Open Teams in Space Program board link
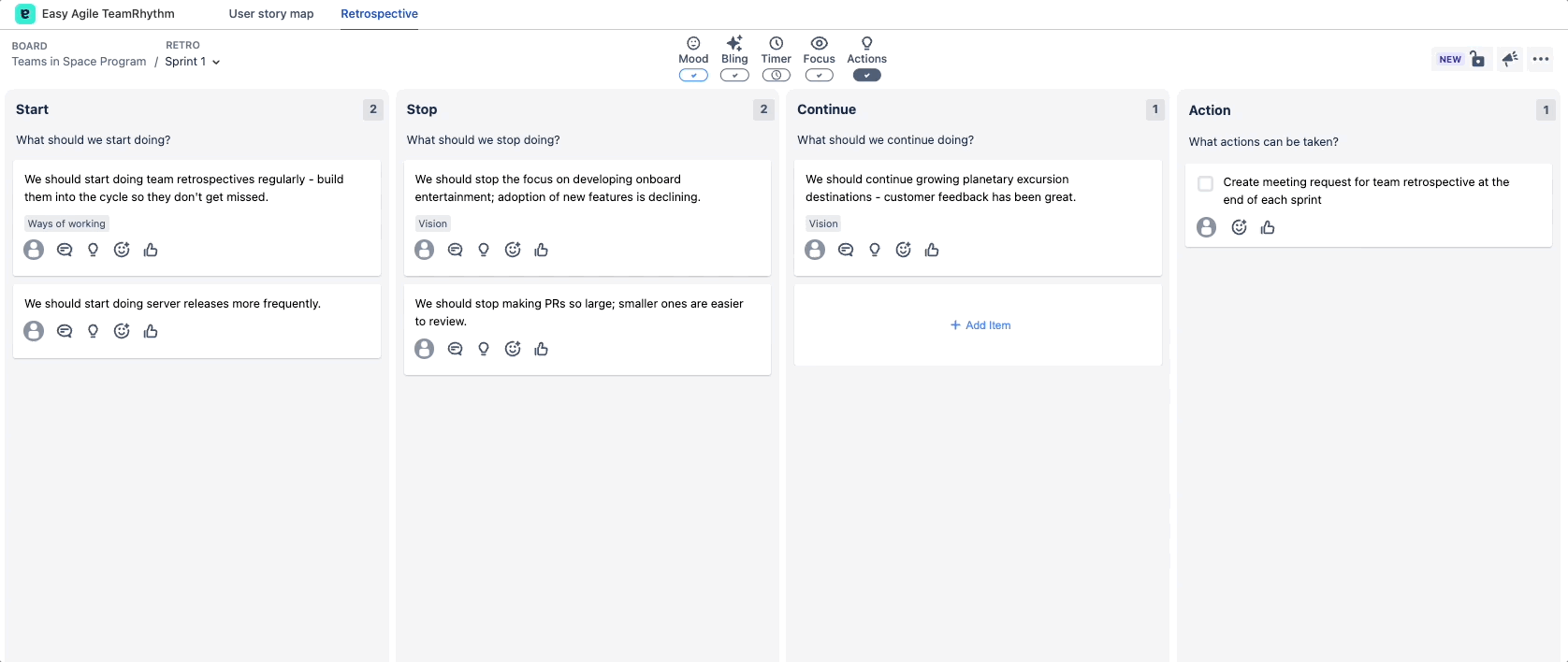 tap(79, 62)
